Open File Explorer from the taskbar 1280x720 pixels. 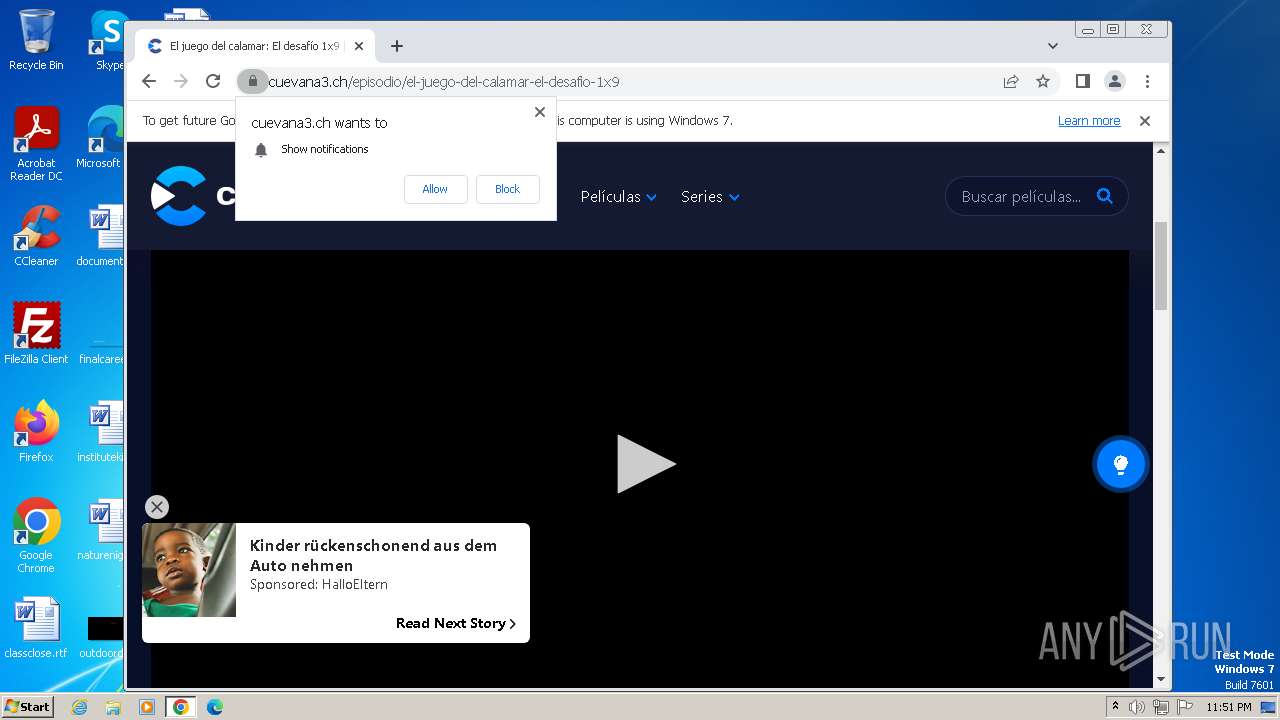point(113,707)
